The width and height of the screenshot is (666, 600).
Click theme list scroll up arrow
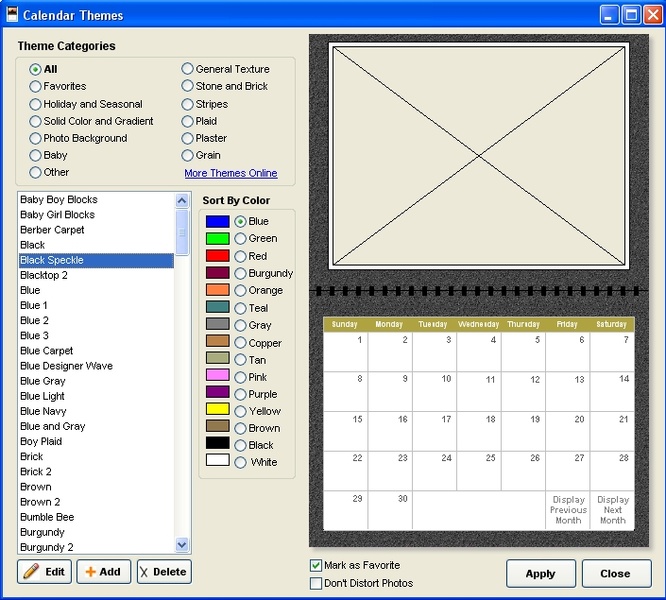click(x=182, y=200)
